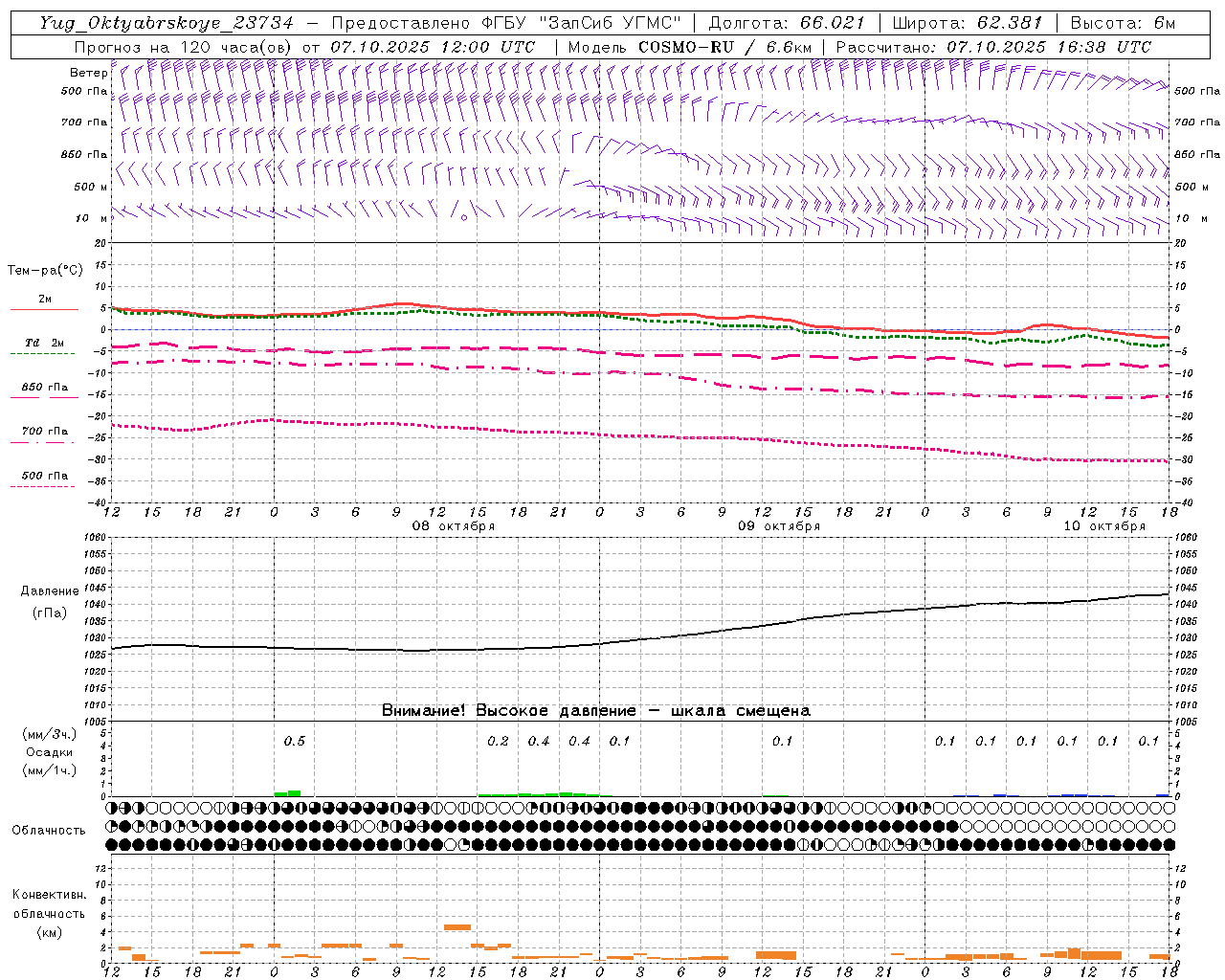
Task: Click the 0.5 precipitation value
Action: (295, 741)
